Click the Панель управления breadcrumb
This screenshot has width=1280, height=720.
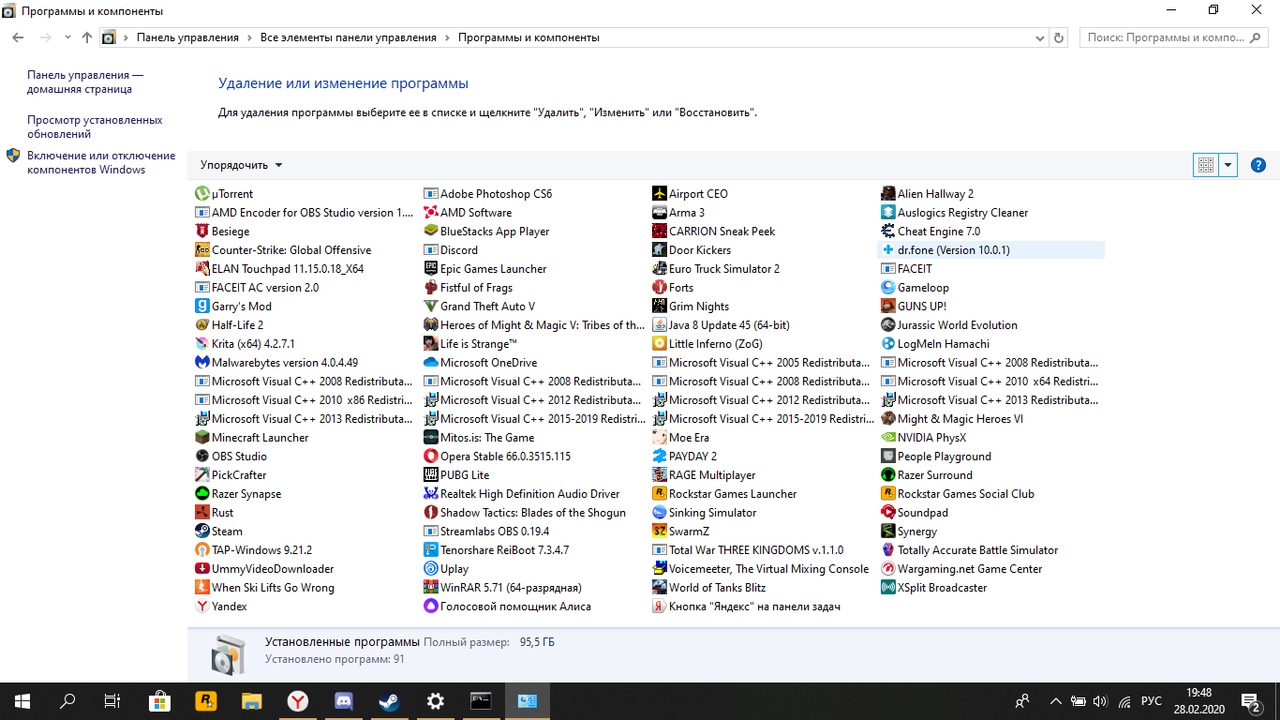(187, 38)
